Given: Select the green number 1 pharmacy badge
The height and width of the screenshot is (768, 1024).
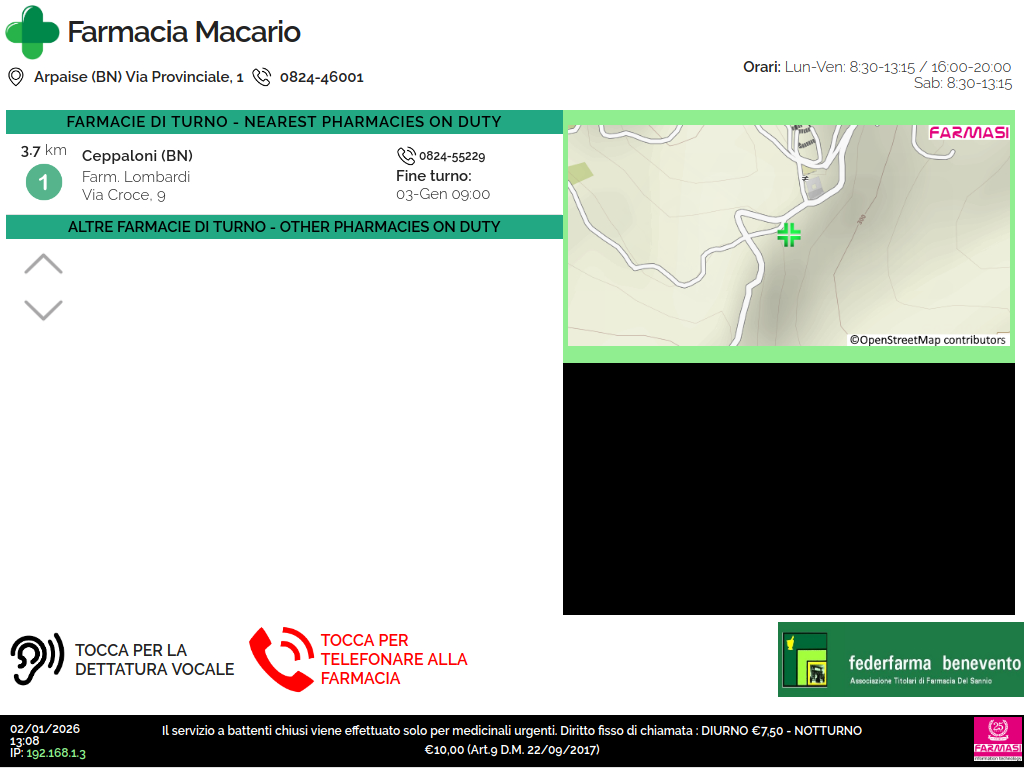Looking at the screenshot, I should click(43, 183).
